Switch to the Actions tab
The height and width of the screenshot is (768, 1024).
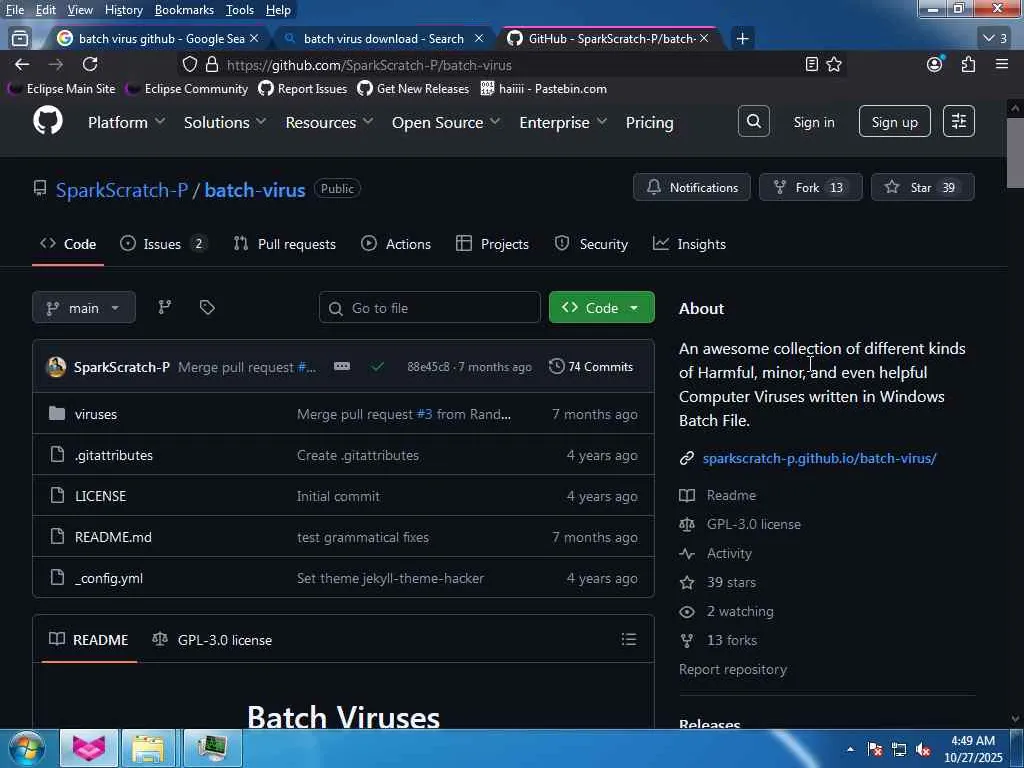pos(396,244)
